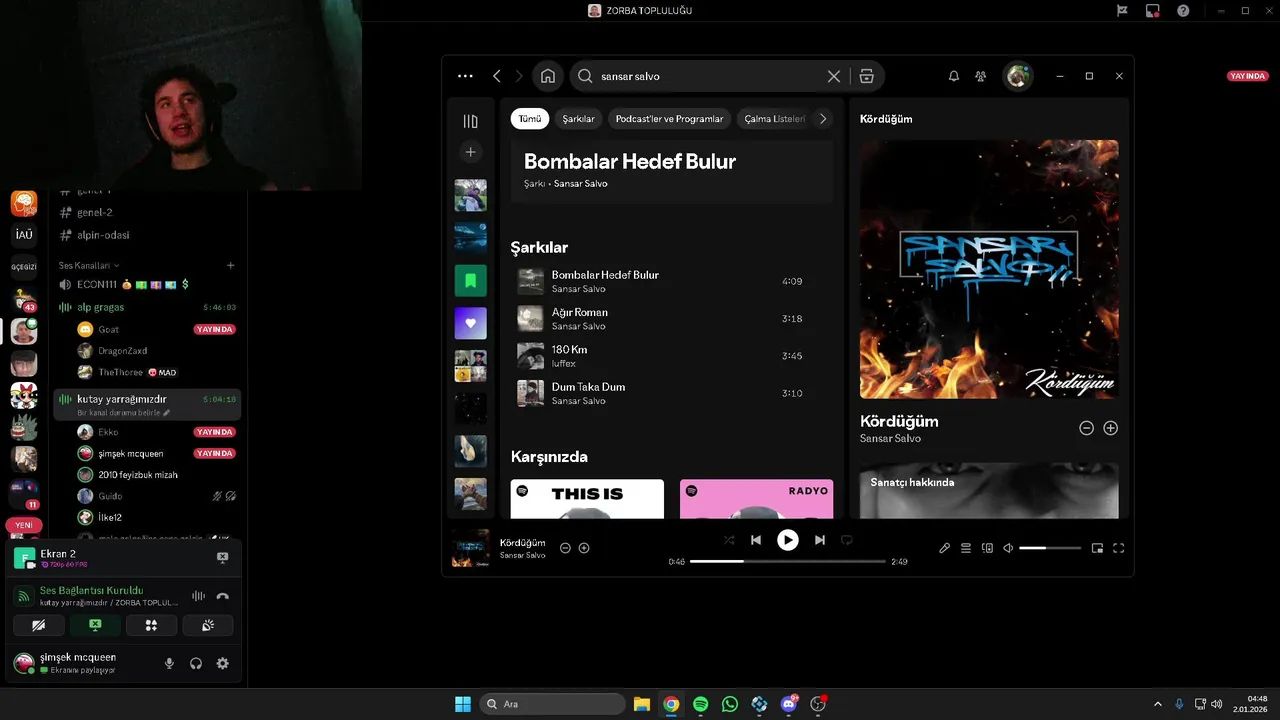
Task: Skip to next track
Action: click(820, 540)
